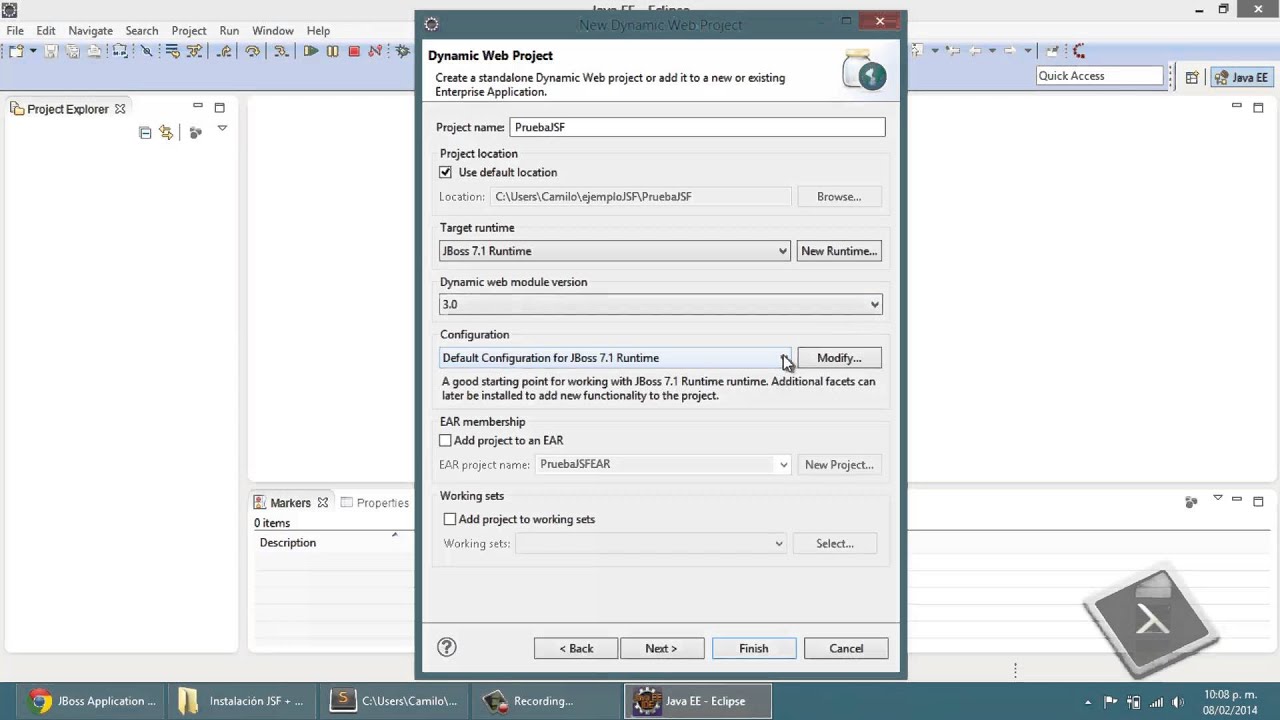Click the Suspend debug toolbar icon

[332, 51]
